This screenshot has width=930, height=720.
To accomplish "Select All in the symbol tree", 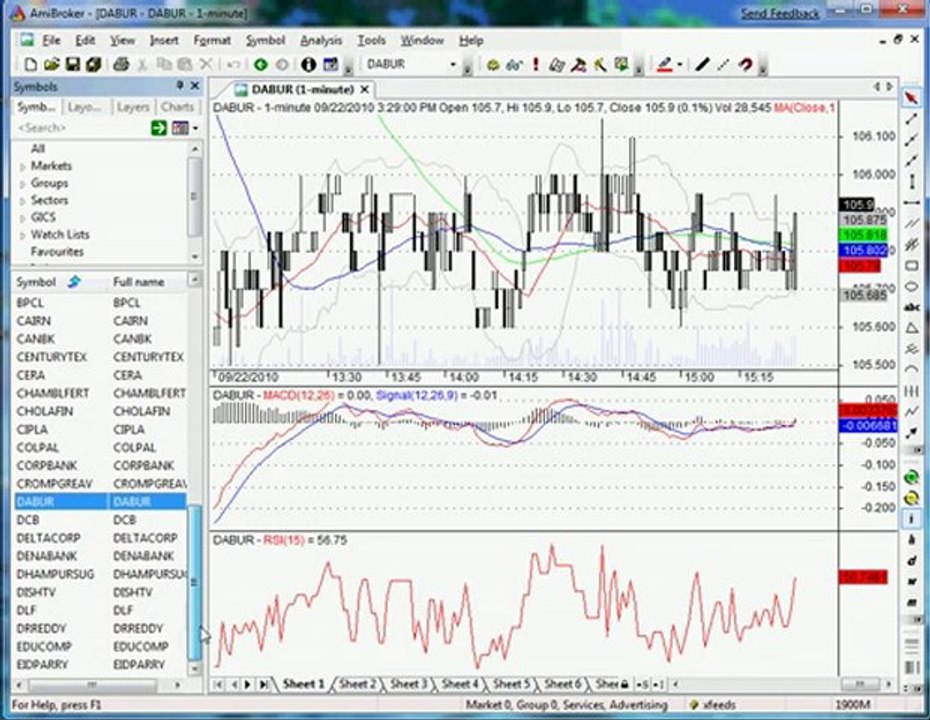I will (38, 148).
